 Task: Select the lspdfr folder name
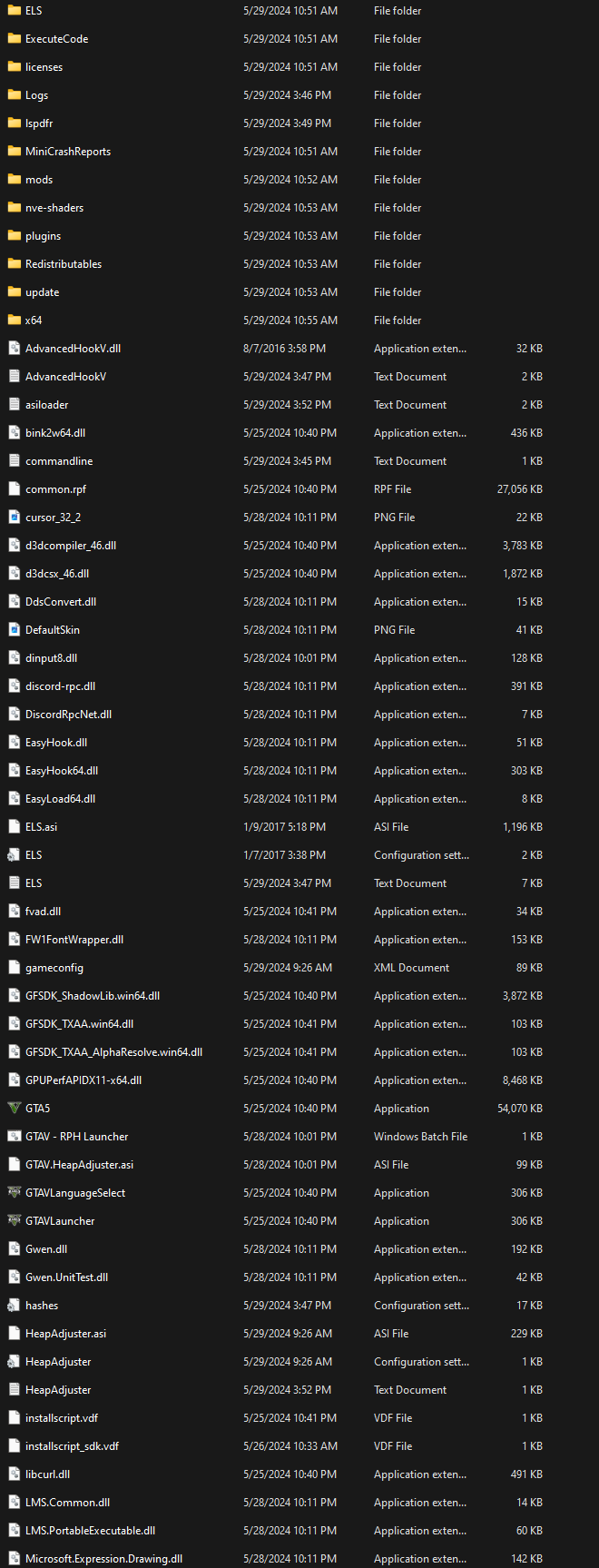pos(39,123)
